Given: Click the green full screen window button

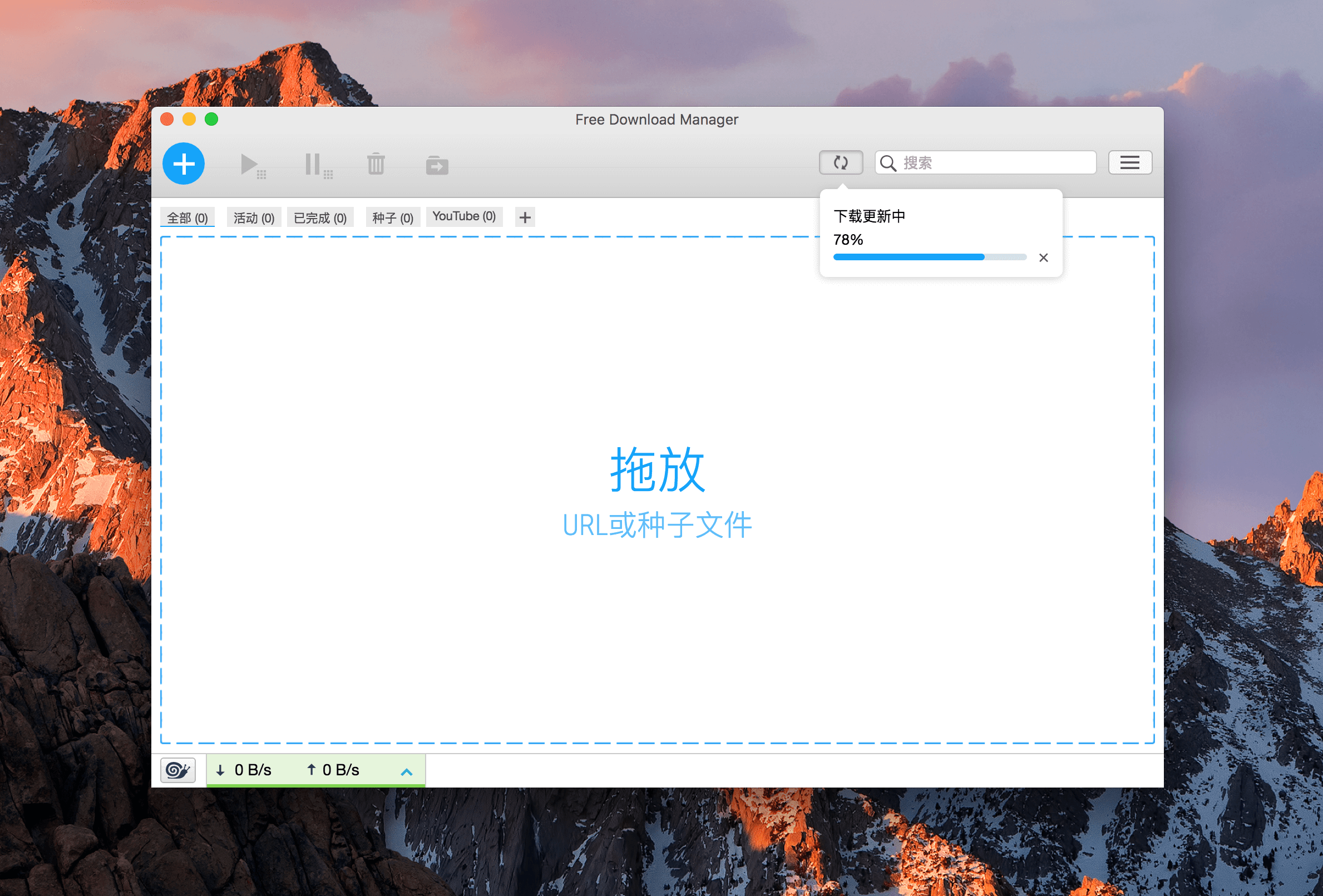Looking at the screenshot, I should (211, 119).
